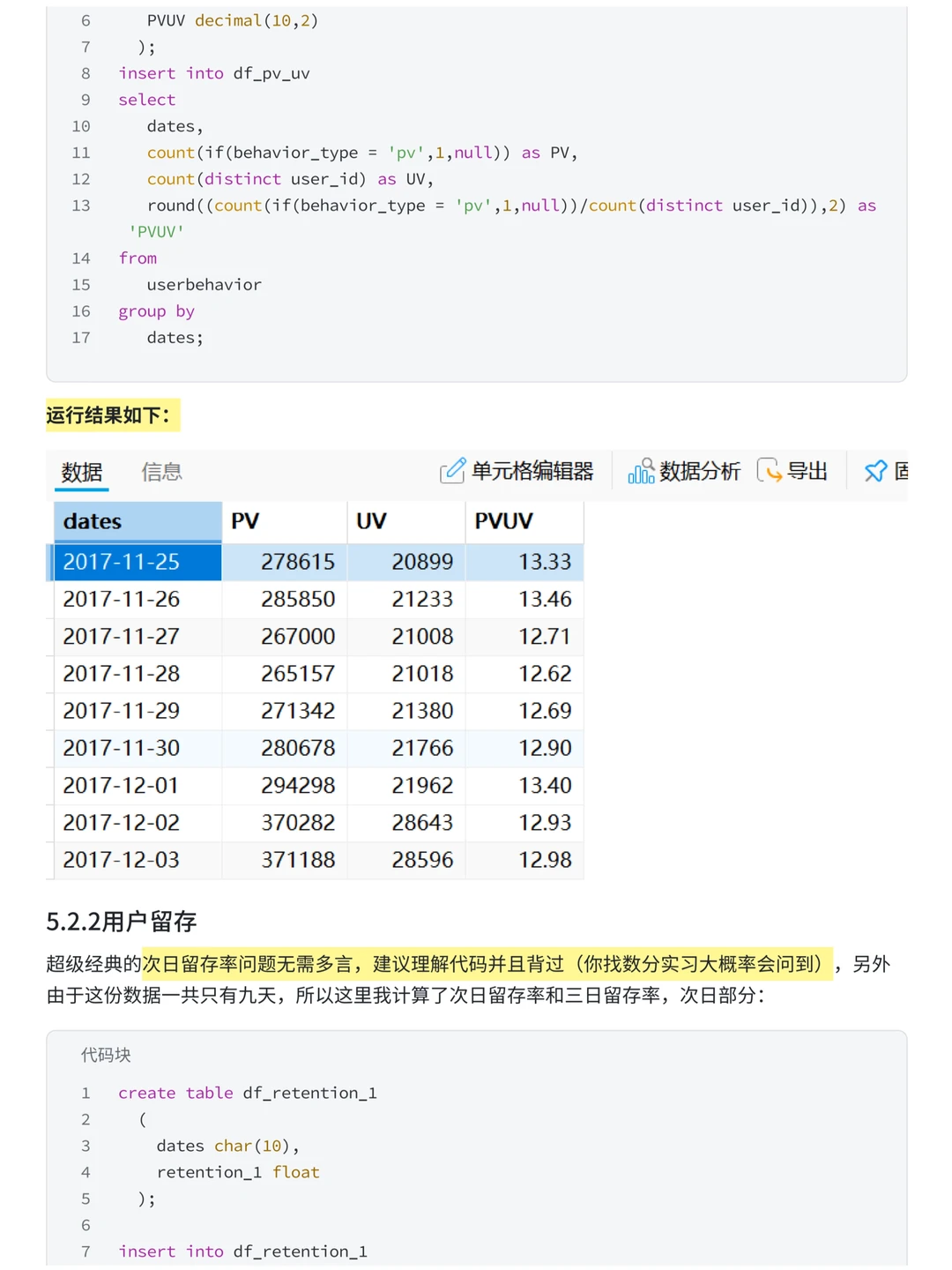952x1270 pixels.
Task: Click the PVUV value 13.46
Action: tap(524, 599)
